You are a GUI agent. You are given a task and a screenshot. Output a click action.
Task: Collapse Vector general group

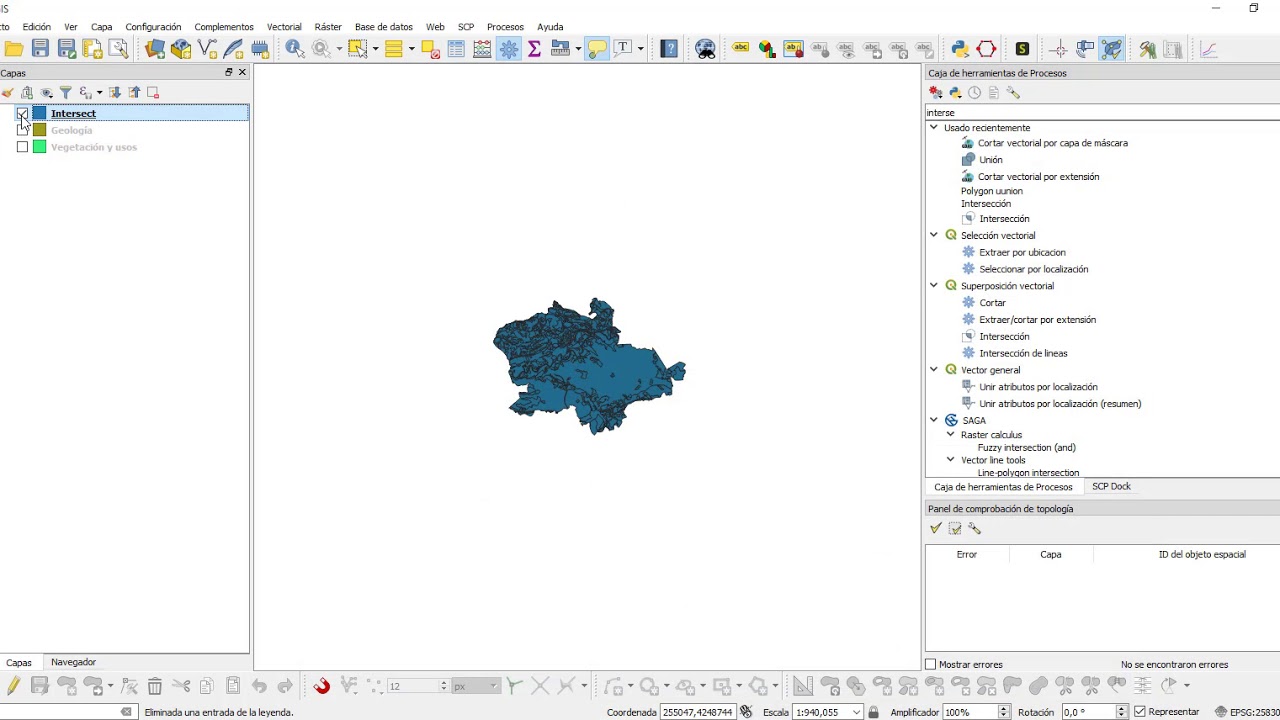click(x=934, y=369)
